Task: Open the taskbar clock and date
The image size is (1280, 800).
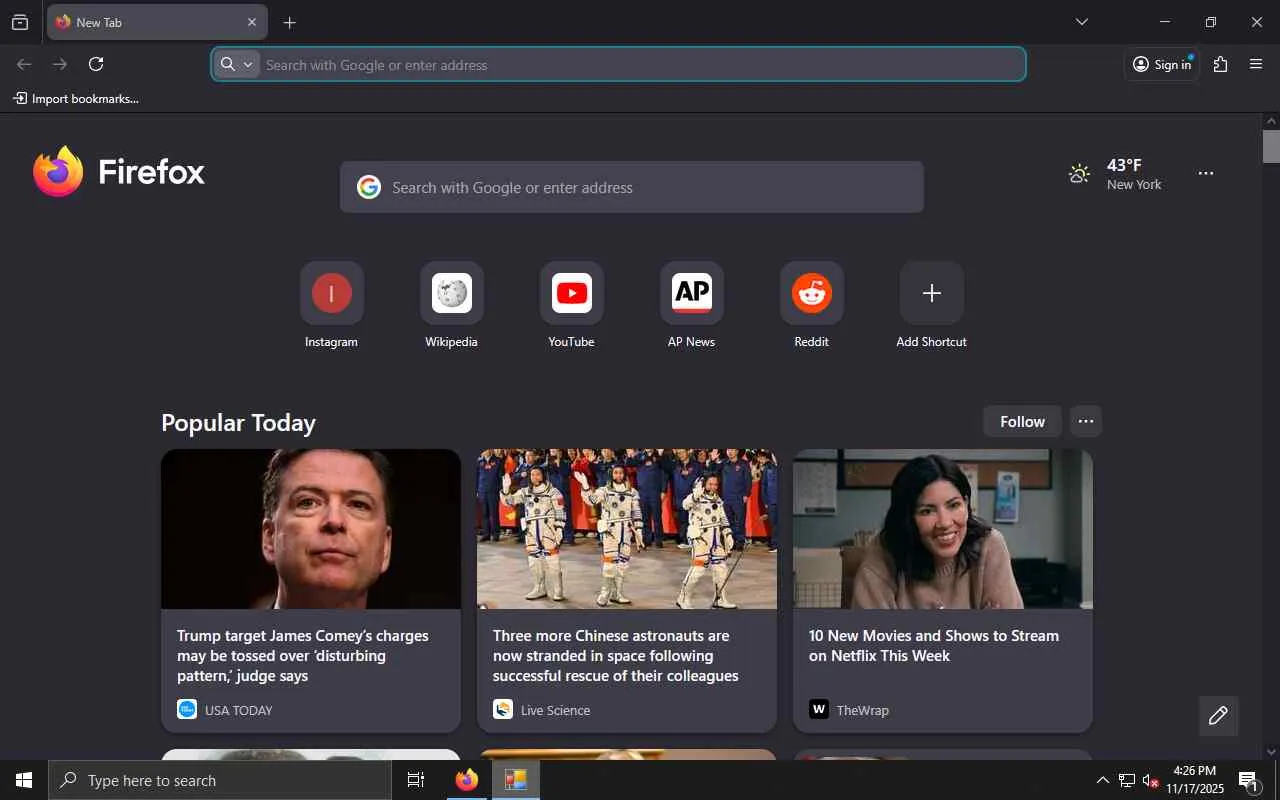Action: tap(1195, 780)
